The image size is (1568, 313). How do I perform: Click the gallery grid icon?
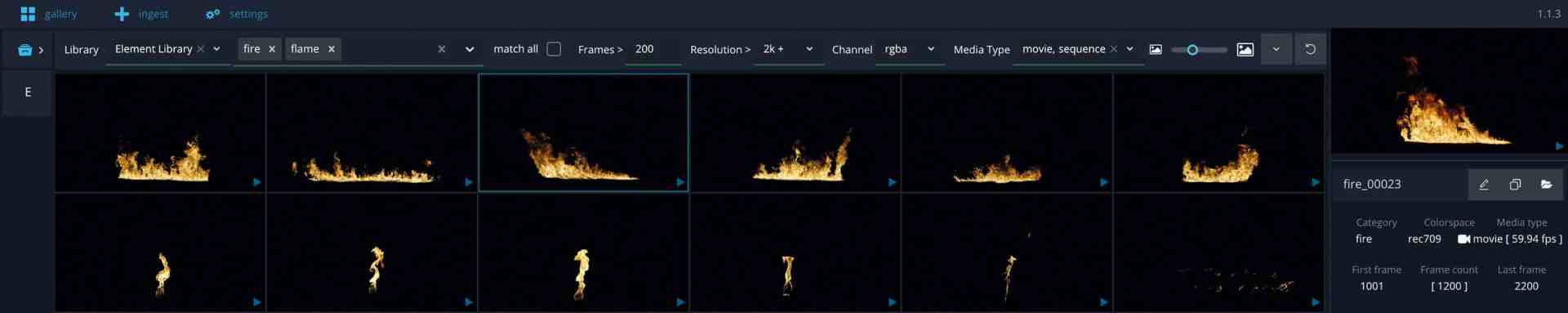click(28, 14)
